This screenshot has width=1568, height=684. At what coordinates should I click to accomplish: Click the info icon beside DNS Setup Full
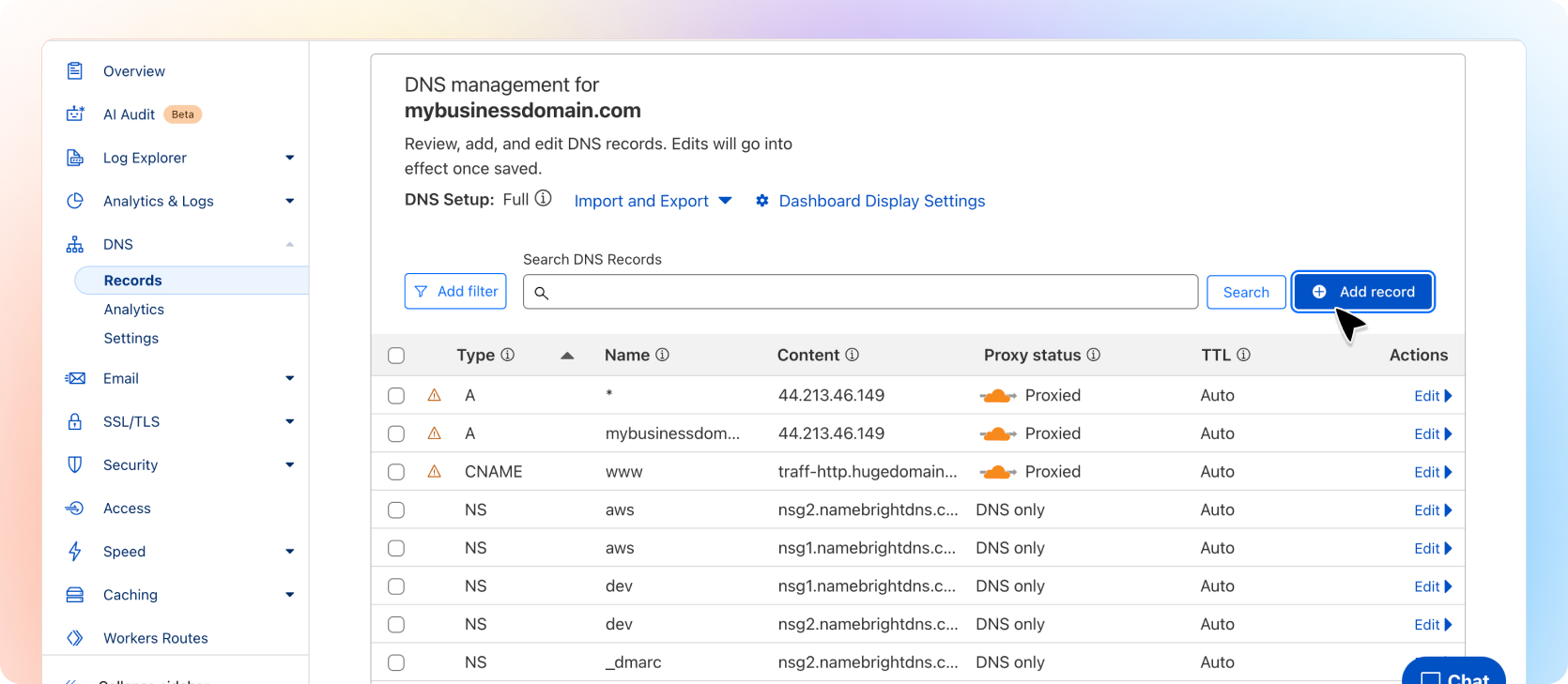[x=543, y=199]
